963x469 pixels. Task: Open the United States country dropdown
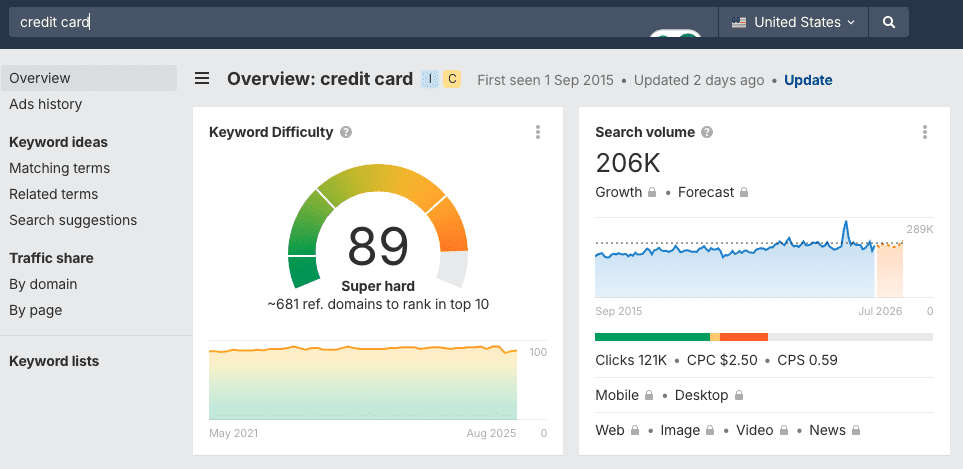coord(793,22)
